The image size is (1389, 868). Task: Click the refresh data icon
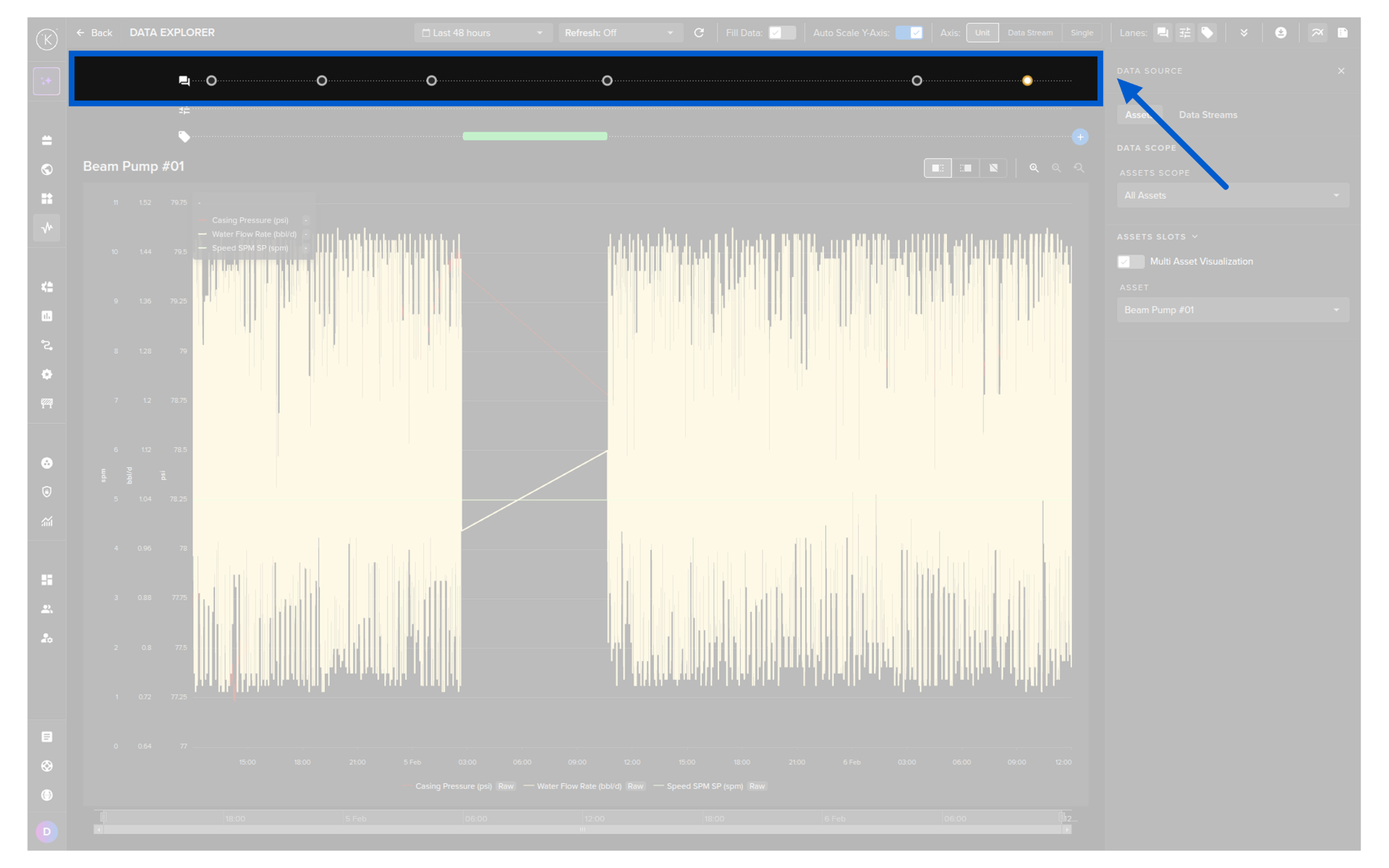click(x=699, y=33)
